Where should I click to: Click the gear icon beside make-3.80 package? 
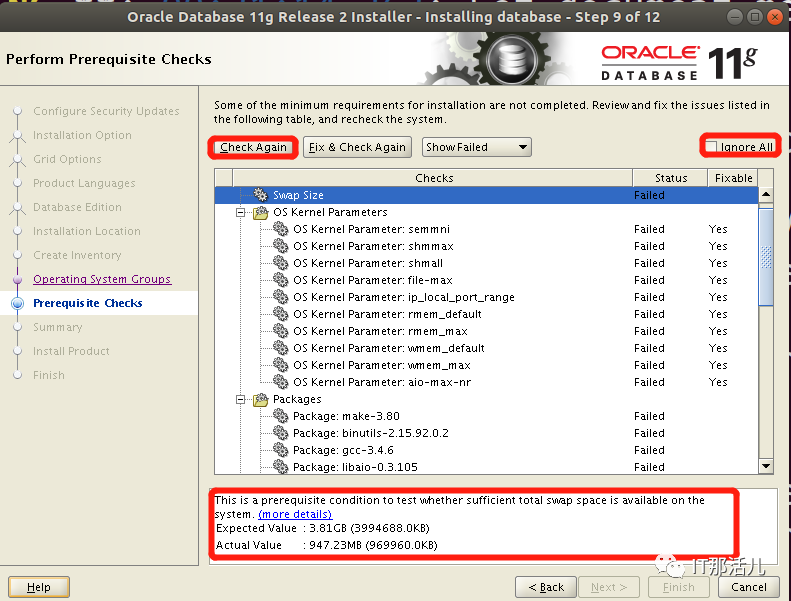coord(280,416)
